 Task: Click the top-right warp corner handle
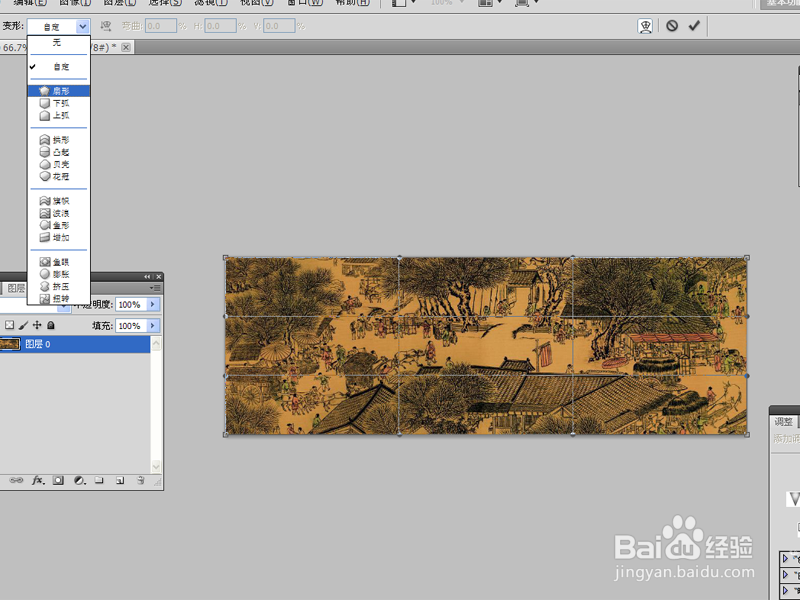(747, 258)
